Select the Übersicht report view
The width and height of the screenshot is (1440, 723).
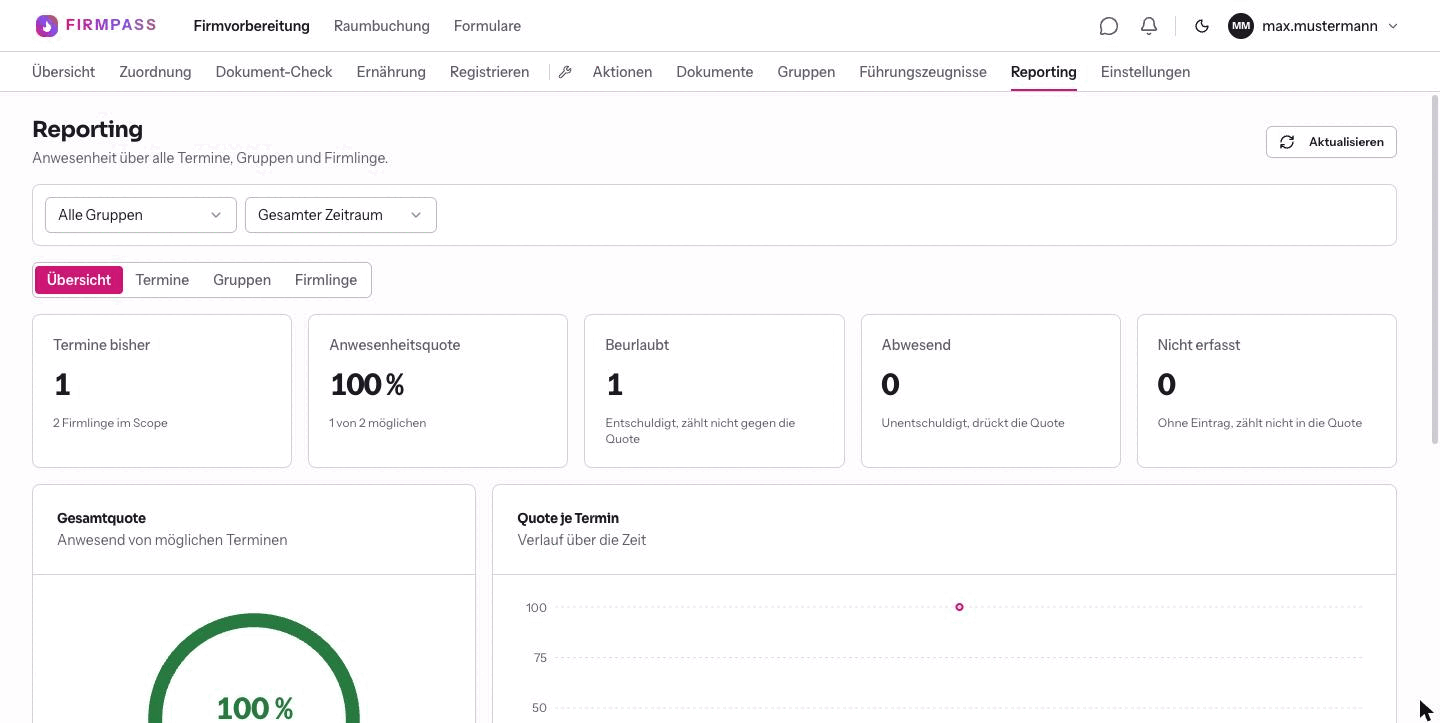coord(79,280)
